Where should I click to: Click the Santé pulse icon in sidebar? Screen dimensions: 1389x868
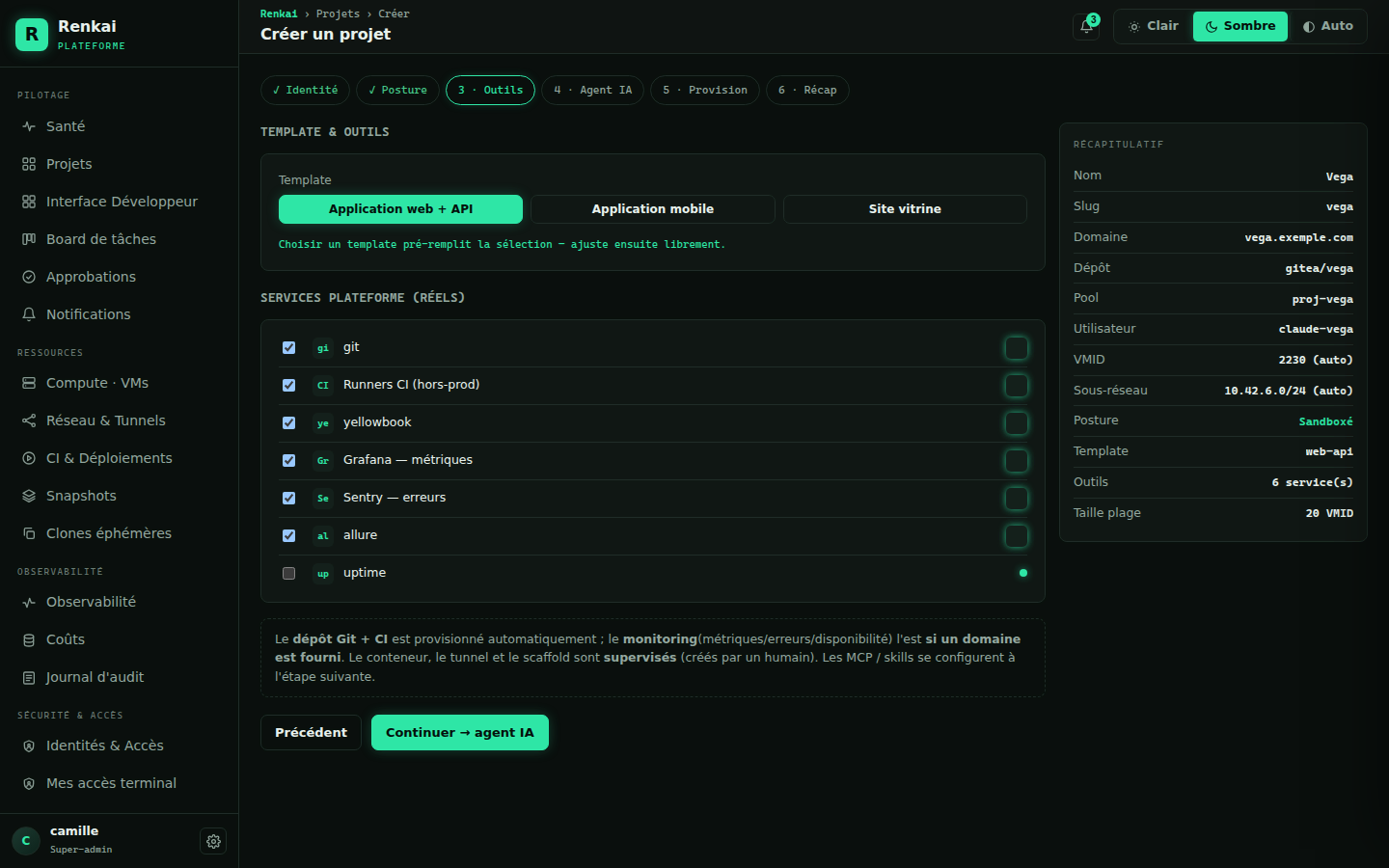(x=29, y=126)
